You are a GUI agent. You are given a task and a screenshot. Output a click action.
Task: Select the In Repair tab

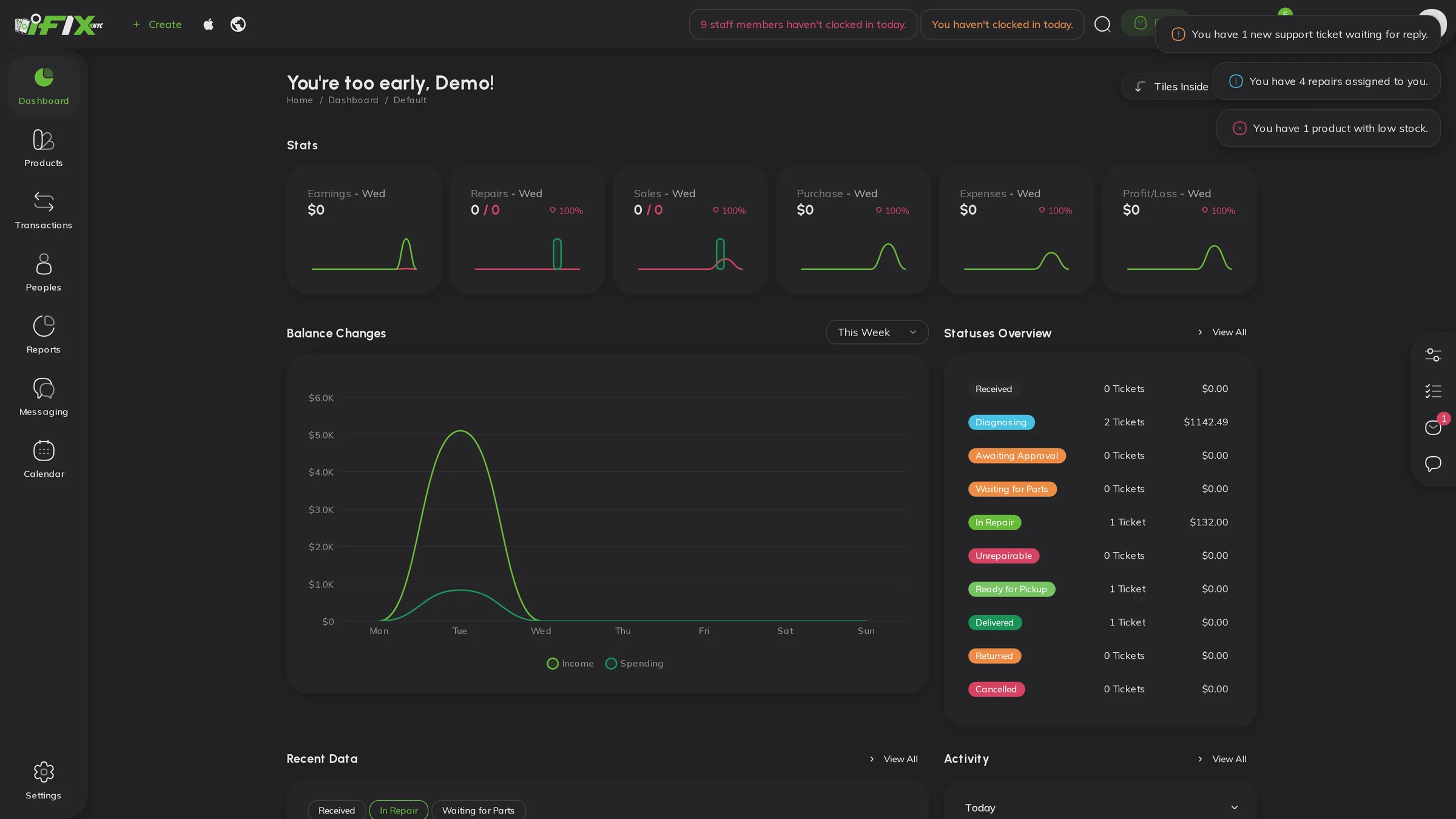click(x=399, y=811)
